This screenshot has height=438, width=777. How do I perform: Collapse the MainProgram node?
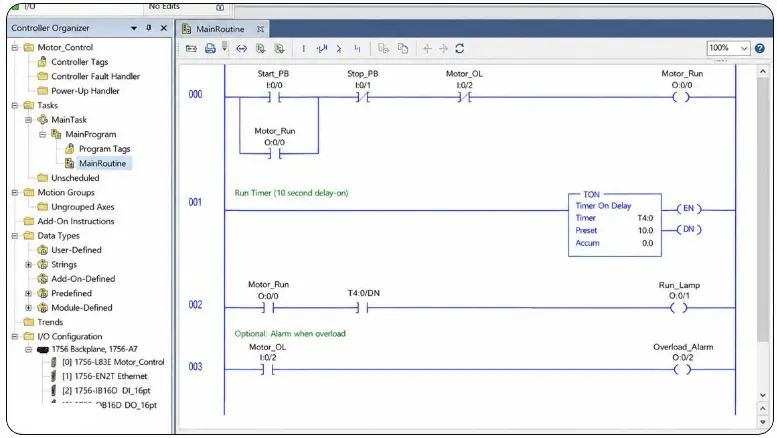[x=43, y=134]
